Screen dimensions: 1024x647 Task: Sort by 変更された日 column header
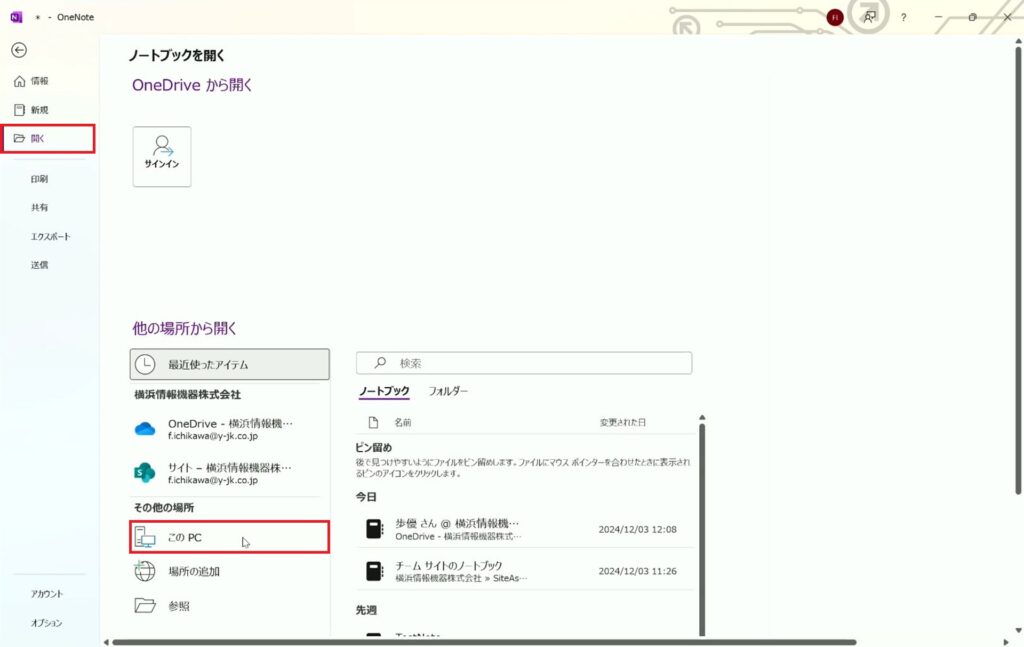(x=622, y=422)
